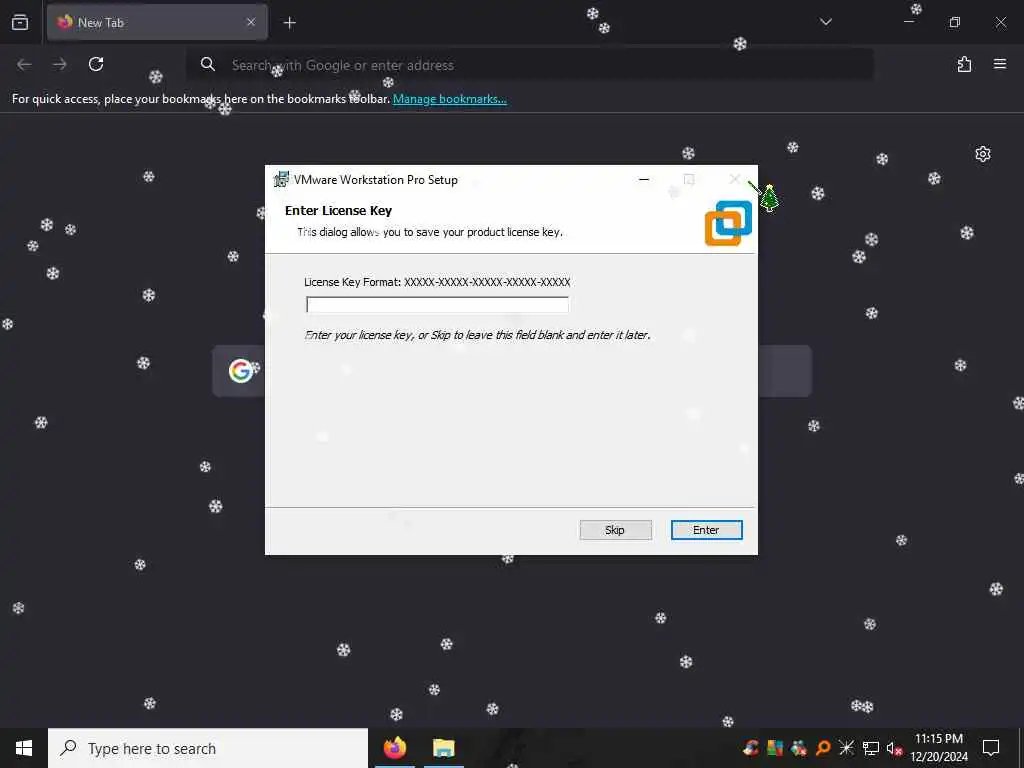Click the Firefox address bar
Viewport: 1024px width, 768px height.
click(530, 65)
